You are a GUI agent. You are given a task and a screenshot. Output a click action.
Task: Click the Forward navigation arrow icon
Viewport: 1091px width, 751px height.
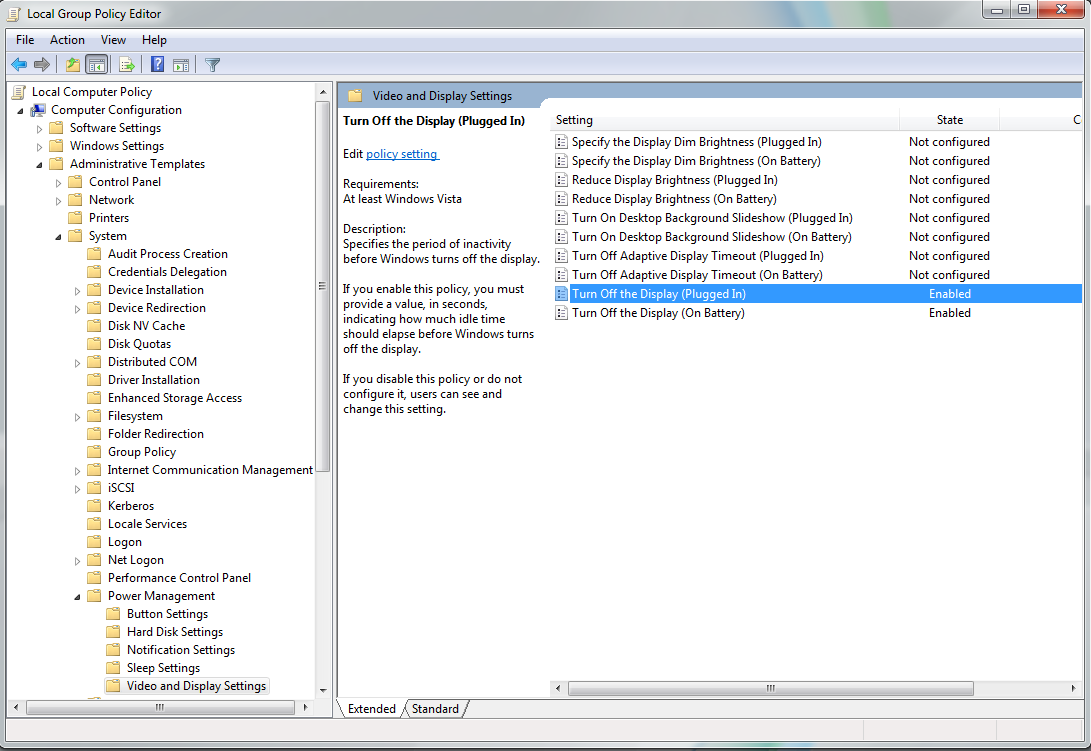pyautogui.click(x=40, y=63)
